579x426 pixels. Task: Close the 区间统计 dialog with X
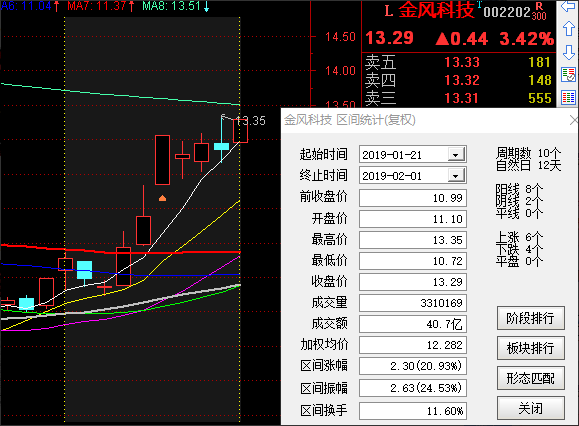(x=573, y=120)
